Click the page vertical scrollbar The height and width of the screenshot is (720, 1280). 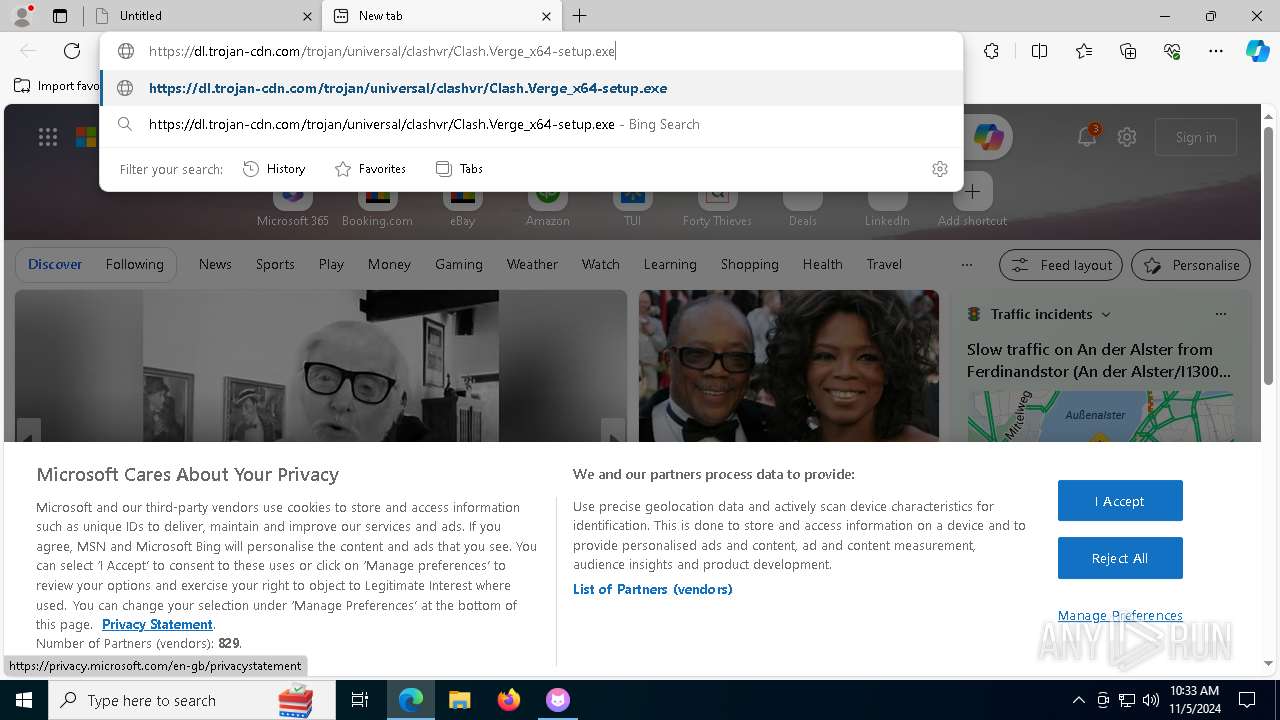[1268, 256]
